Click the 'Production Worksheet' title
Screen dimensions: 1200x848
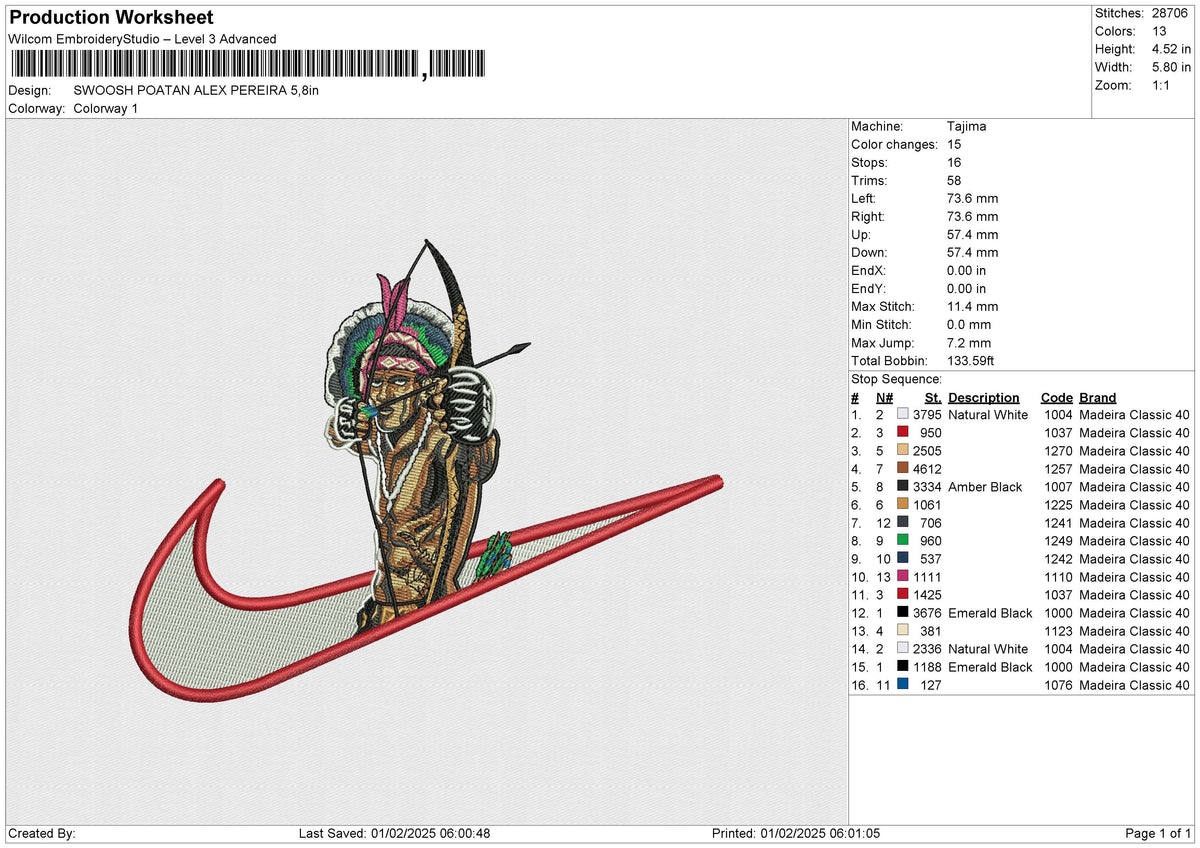(111, 18)
